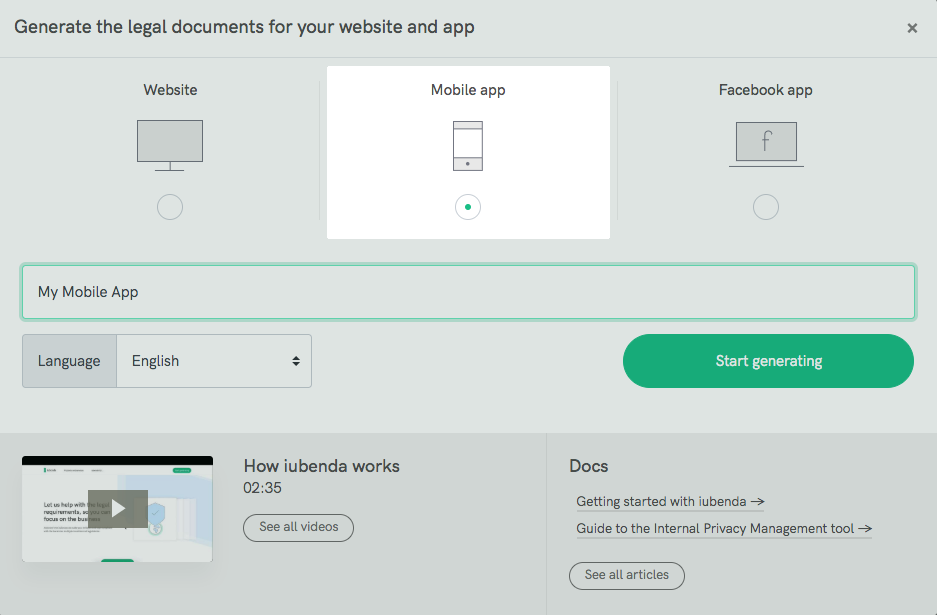Click the Mobile app phone icon

point(467,143)
